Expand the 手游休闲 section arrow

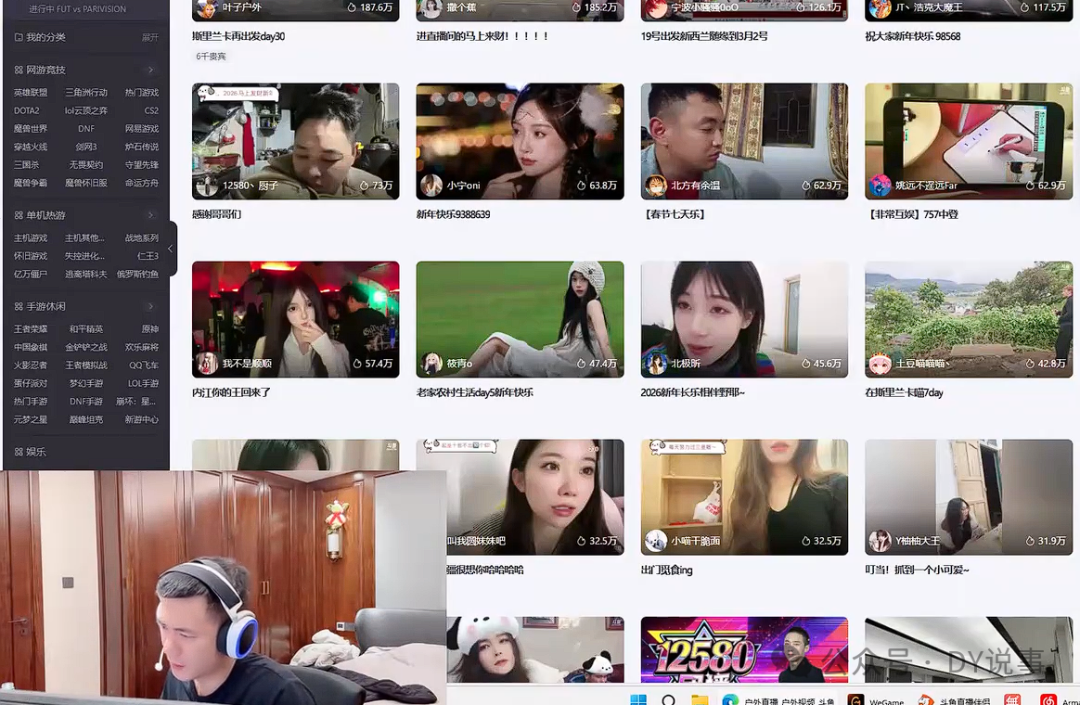pos(150,306)
